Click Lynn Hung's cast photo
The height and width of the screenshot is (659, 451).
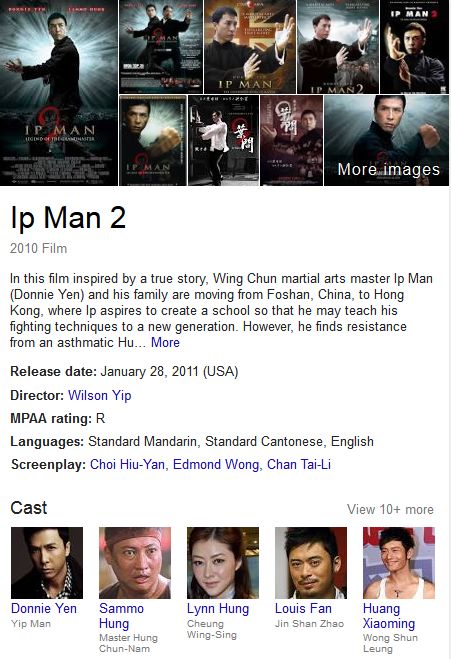[x=223, y=563]
